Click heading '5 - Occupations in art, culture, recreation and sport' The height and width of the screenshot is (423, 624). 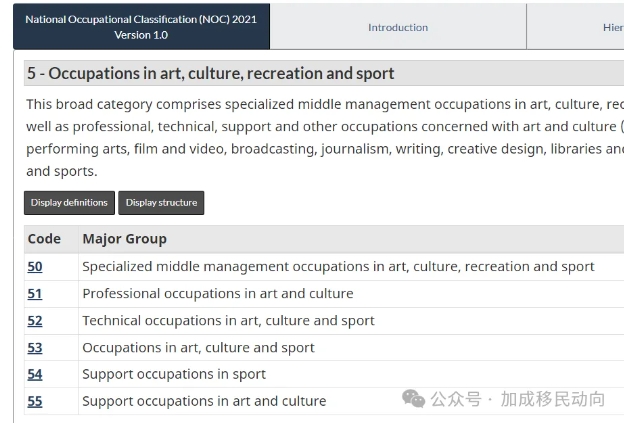(211, 74)
